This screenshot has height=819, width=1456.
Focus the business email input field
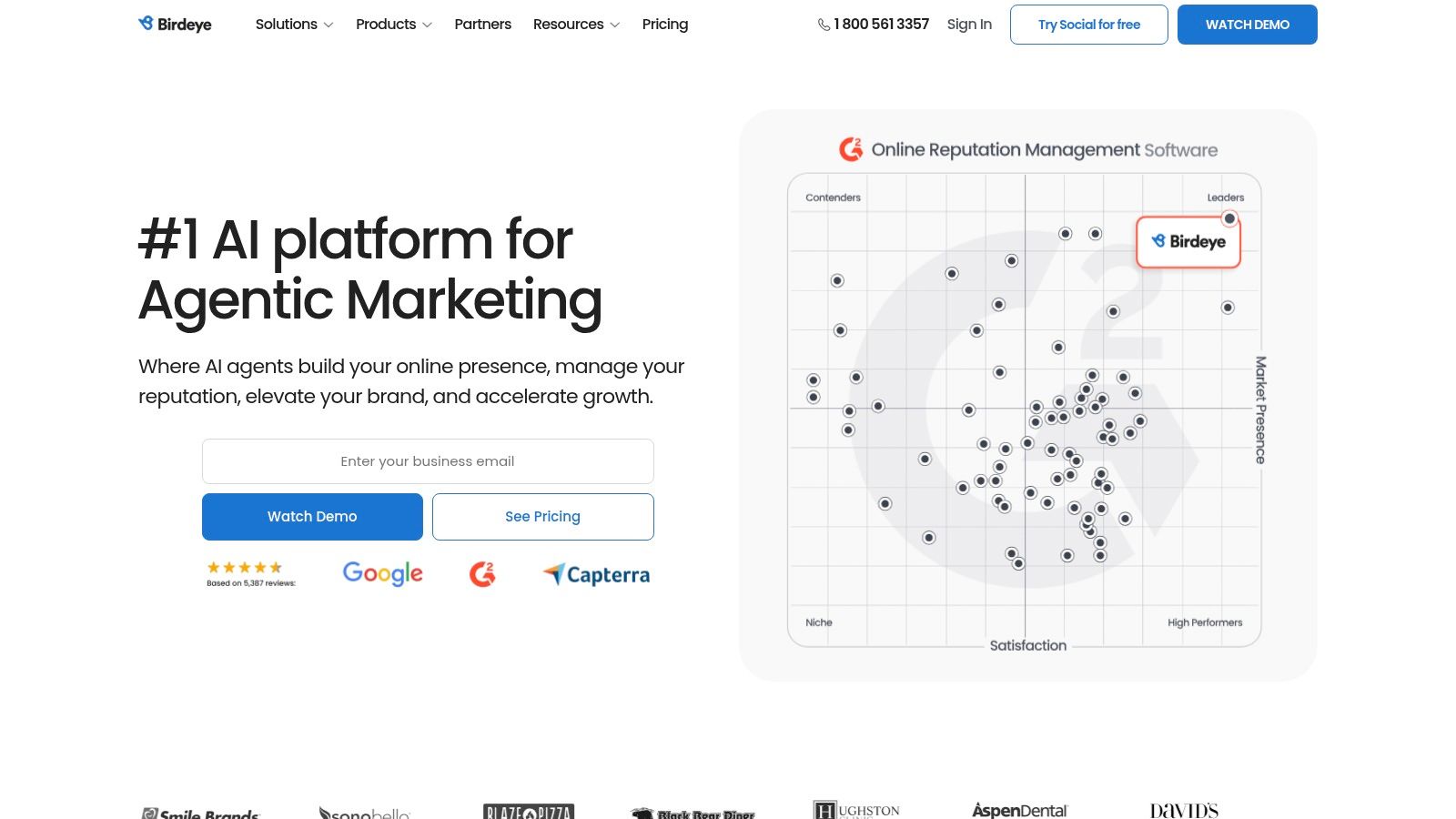pyautogui.click(x=428, y=461)
